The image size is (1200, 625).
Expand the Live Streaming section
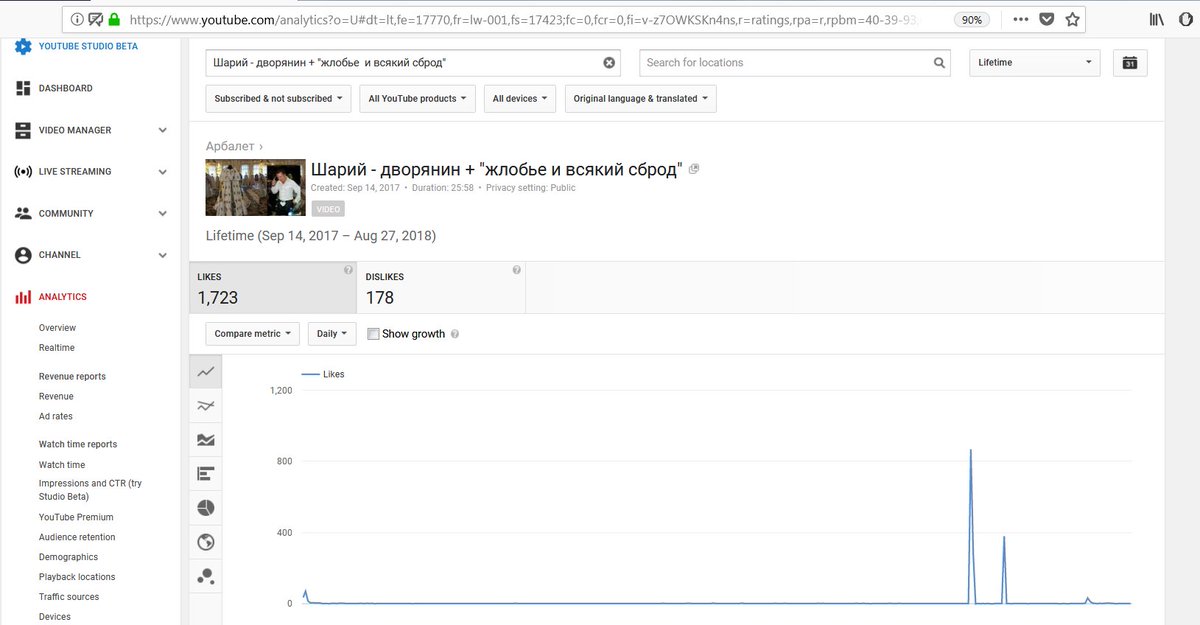tap(162, 172)
